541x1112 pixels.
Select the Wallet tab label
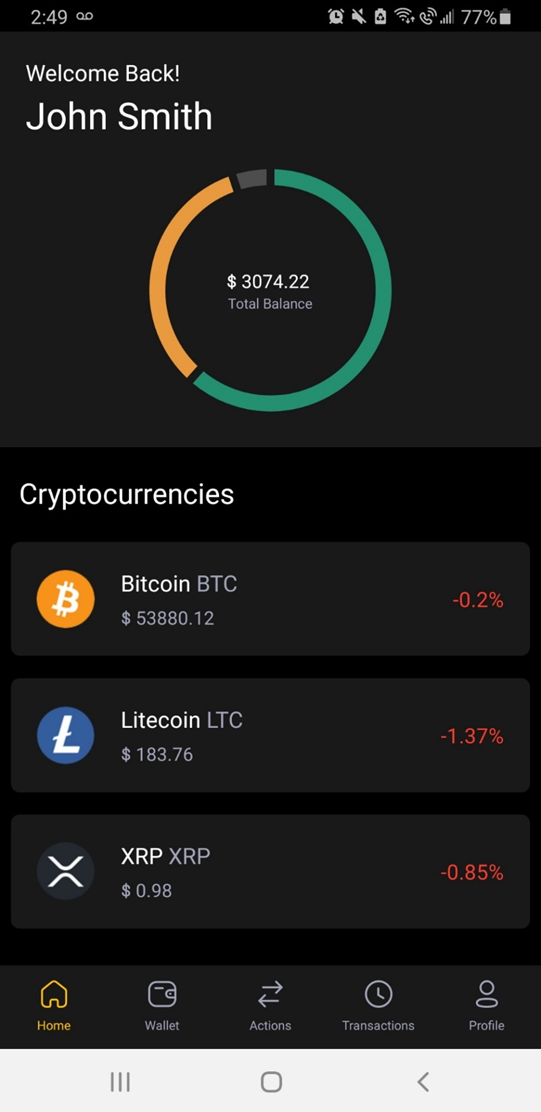[162, 1025]
